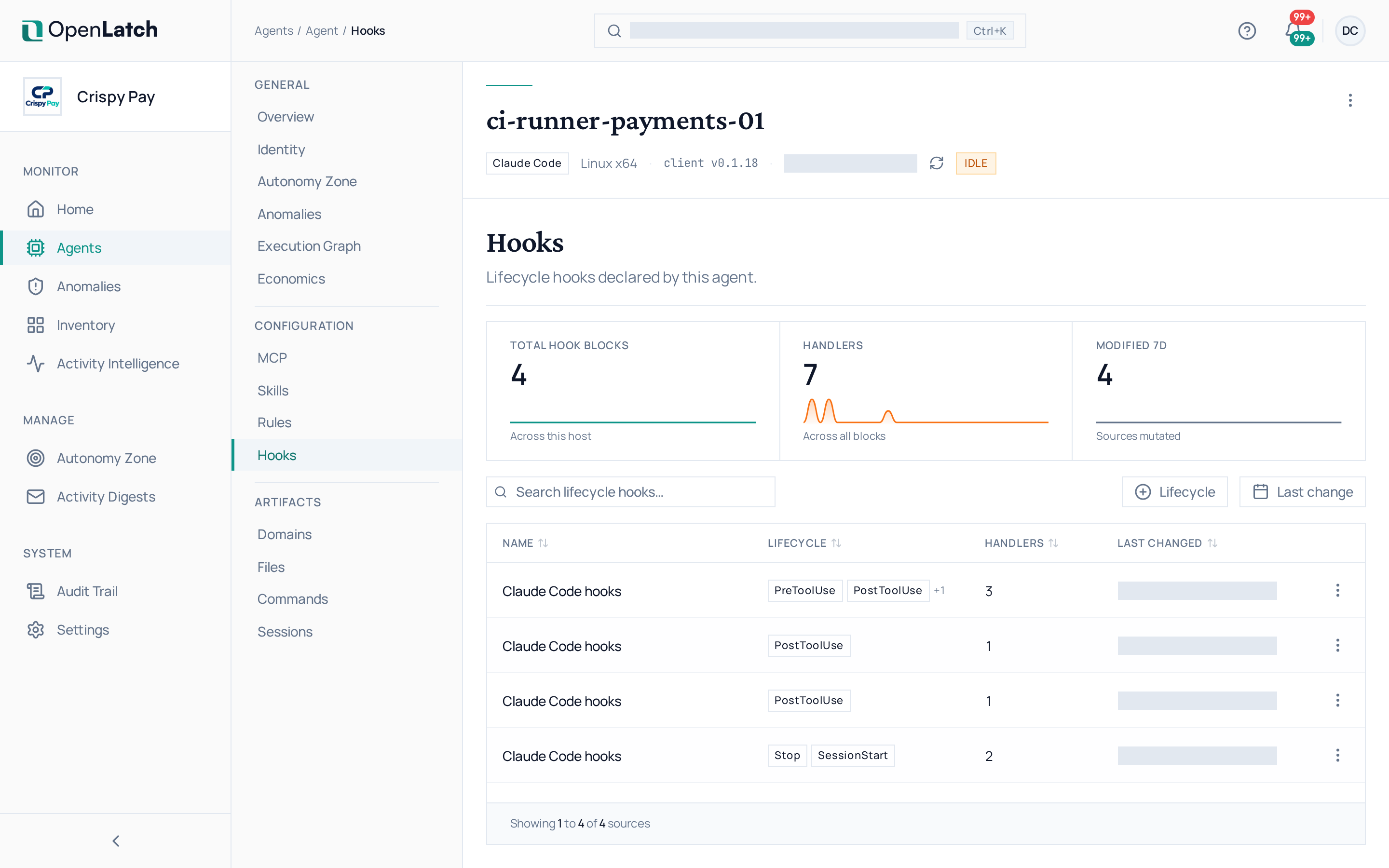Open row menu for hooks with 3 handlers
The width and height of the screenshot is (1389, 868).
[x=1337, y=590]
